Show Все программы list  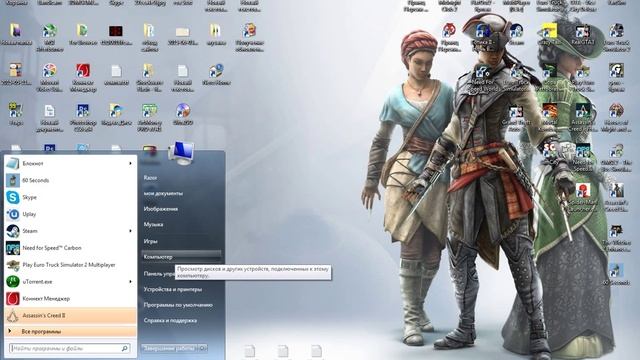pos(70,331)
